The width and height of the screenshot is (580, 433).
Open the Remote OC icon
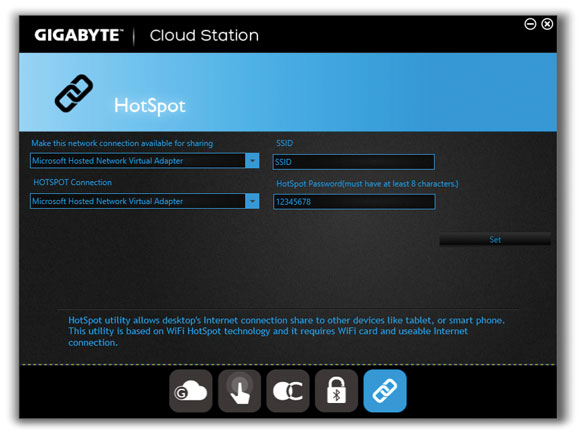pos(288,391)
